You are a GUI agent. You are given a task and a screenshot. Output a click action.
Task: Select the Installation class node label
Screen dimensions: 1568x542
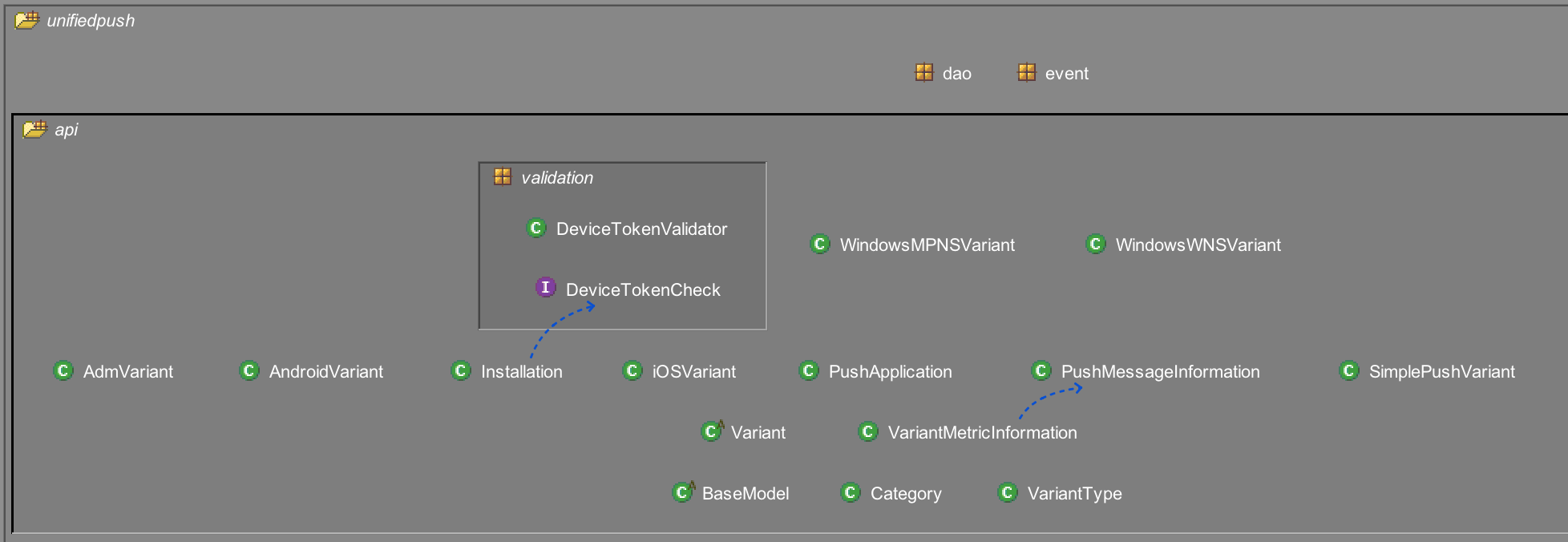pyautogui.click(x=521, y=372)
